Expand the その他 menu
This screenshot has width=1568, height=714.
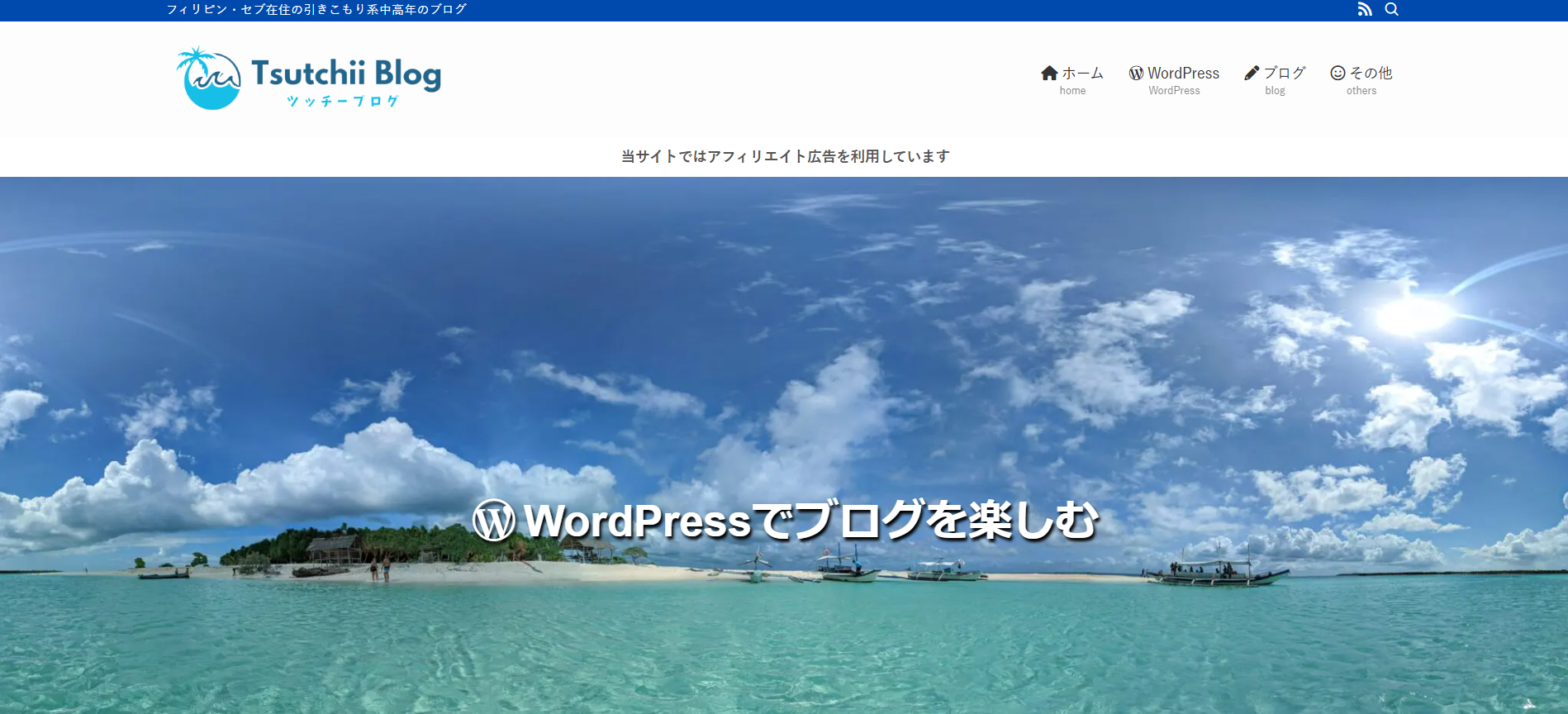(1371, 73)
